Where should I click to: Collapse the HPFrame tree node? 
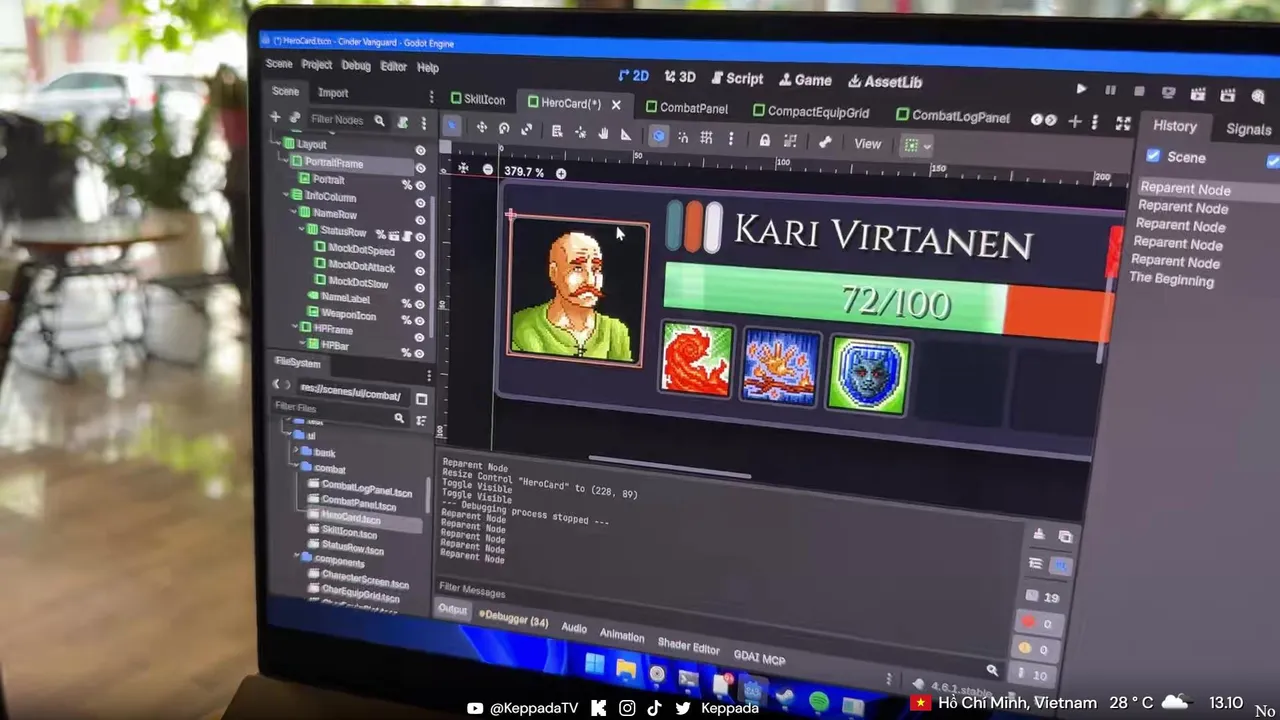coord(293,327)
